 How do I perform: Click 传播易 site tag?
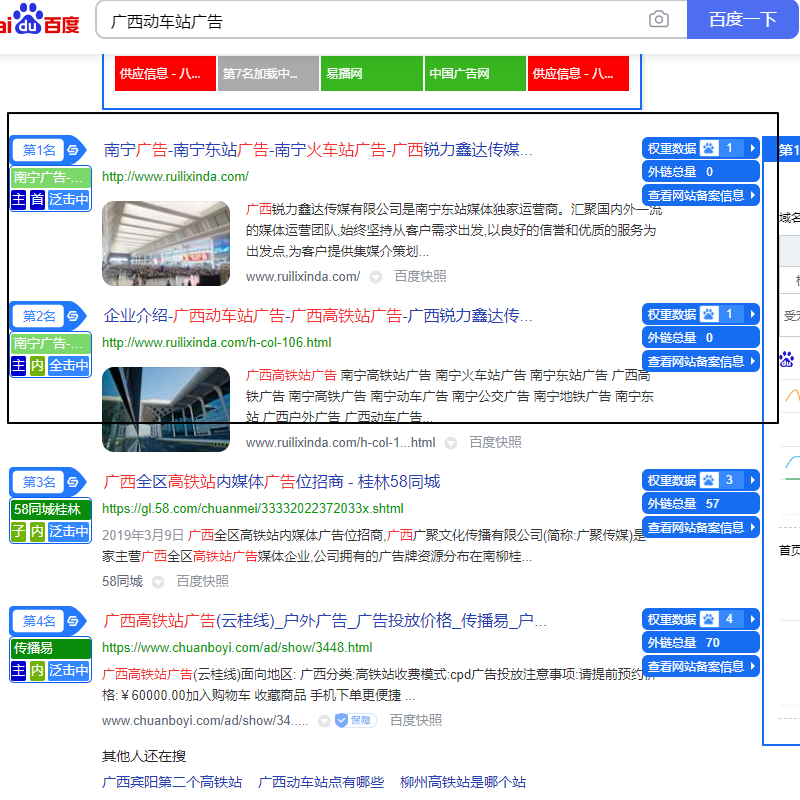pos(51,648)
